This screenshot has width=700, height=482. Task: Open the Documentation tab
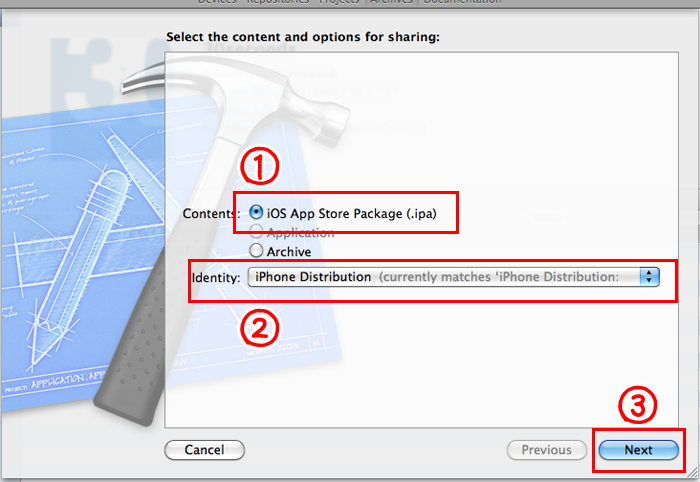[x=462, y=3]
